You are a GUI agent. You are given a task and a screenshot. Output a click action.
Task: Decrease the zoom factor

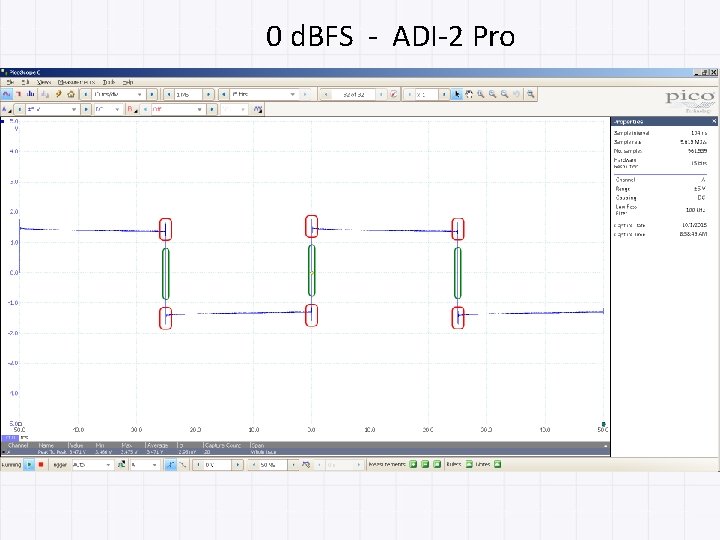pyautogui.click(x=409, y=94)
